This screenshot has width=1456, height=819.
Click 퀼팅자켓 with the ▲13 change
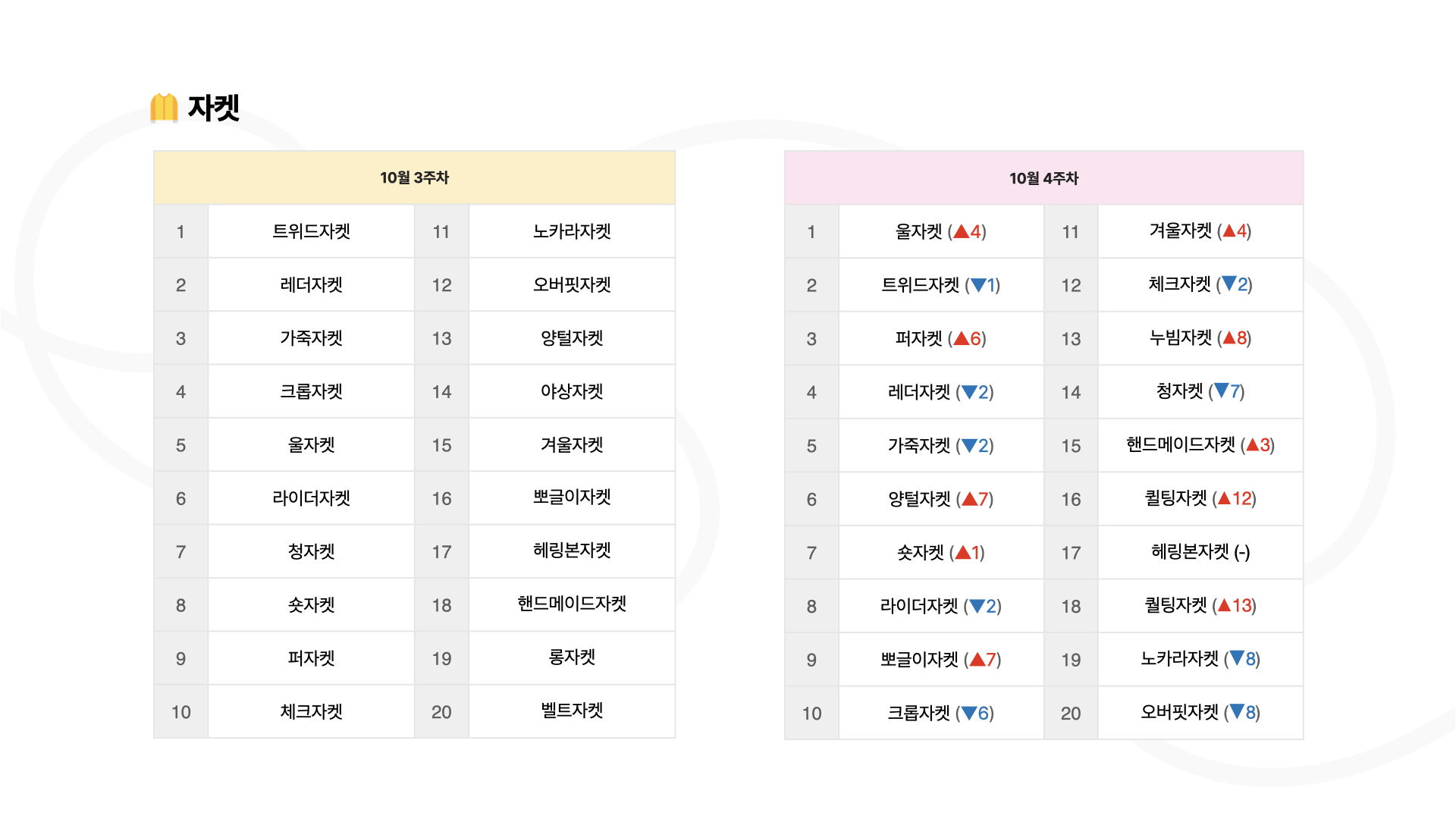coord(1200,605)
